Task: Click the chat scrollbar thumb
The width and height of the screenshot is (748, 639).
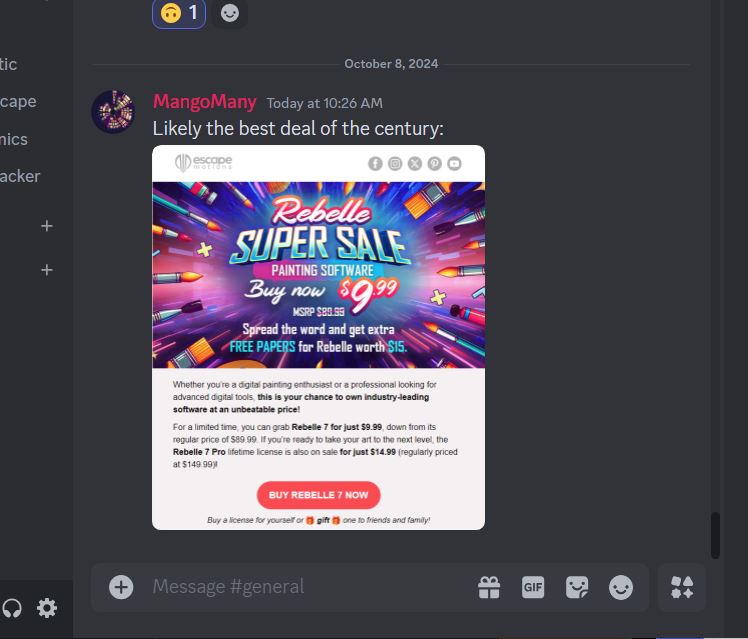Action: [715, 535]
